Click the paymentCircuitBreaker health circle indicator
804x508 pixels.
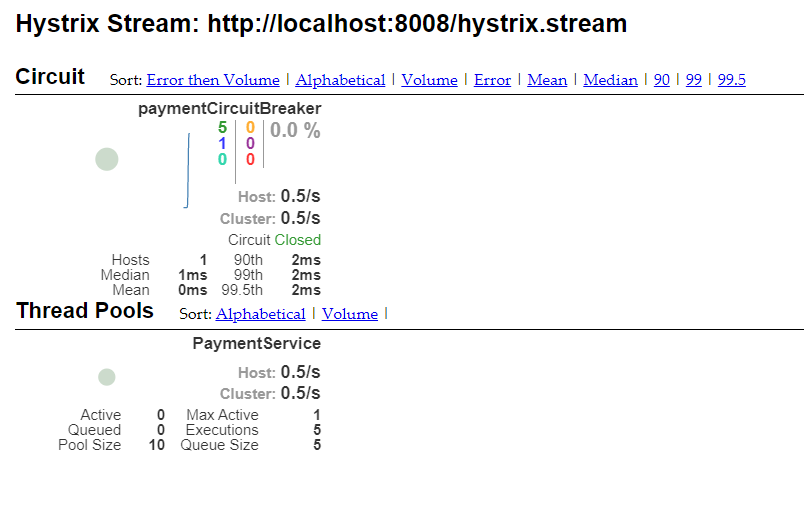[107, 159]
